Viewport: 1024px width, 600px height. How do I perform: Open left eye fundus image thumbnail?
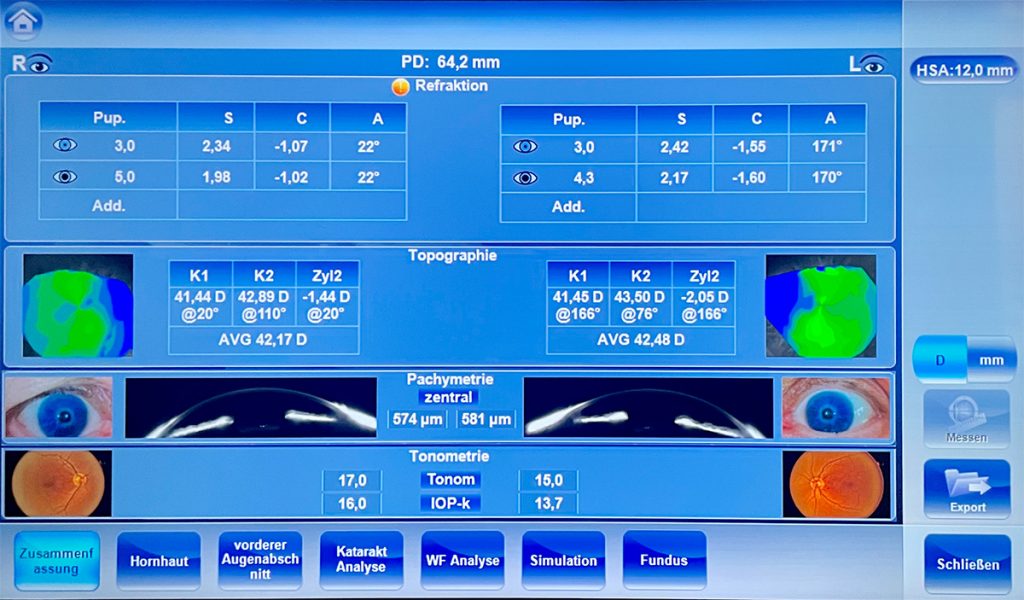(x=836, y=484)
